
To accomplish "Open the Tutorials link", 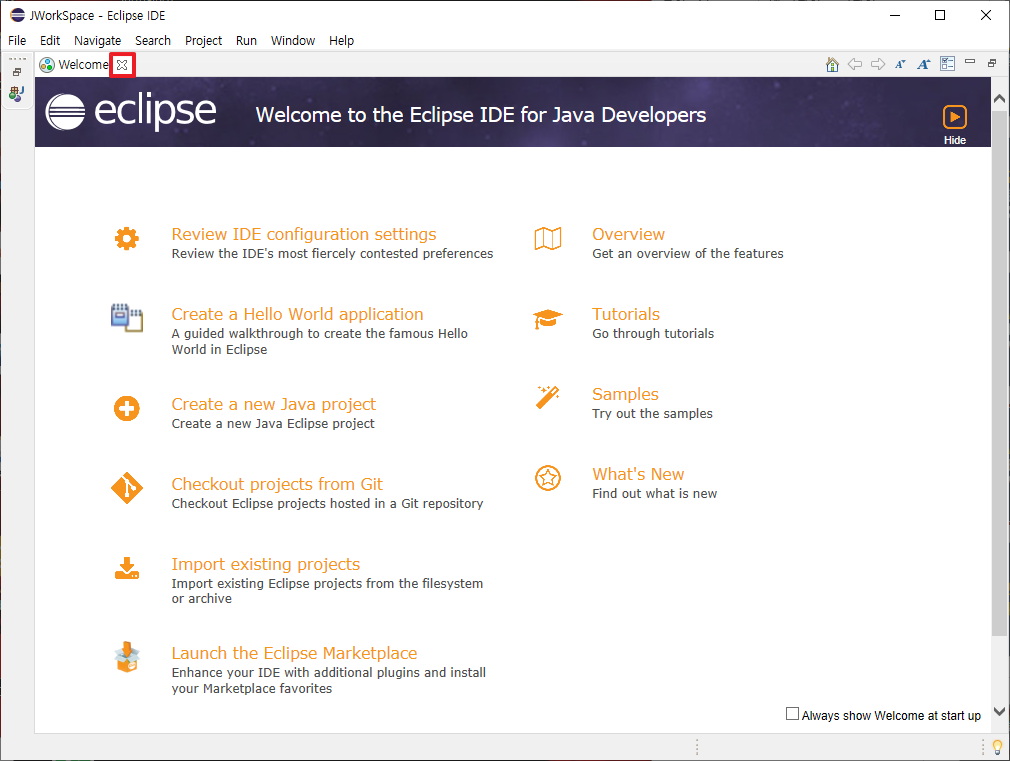I will (626, 314).
